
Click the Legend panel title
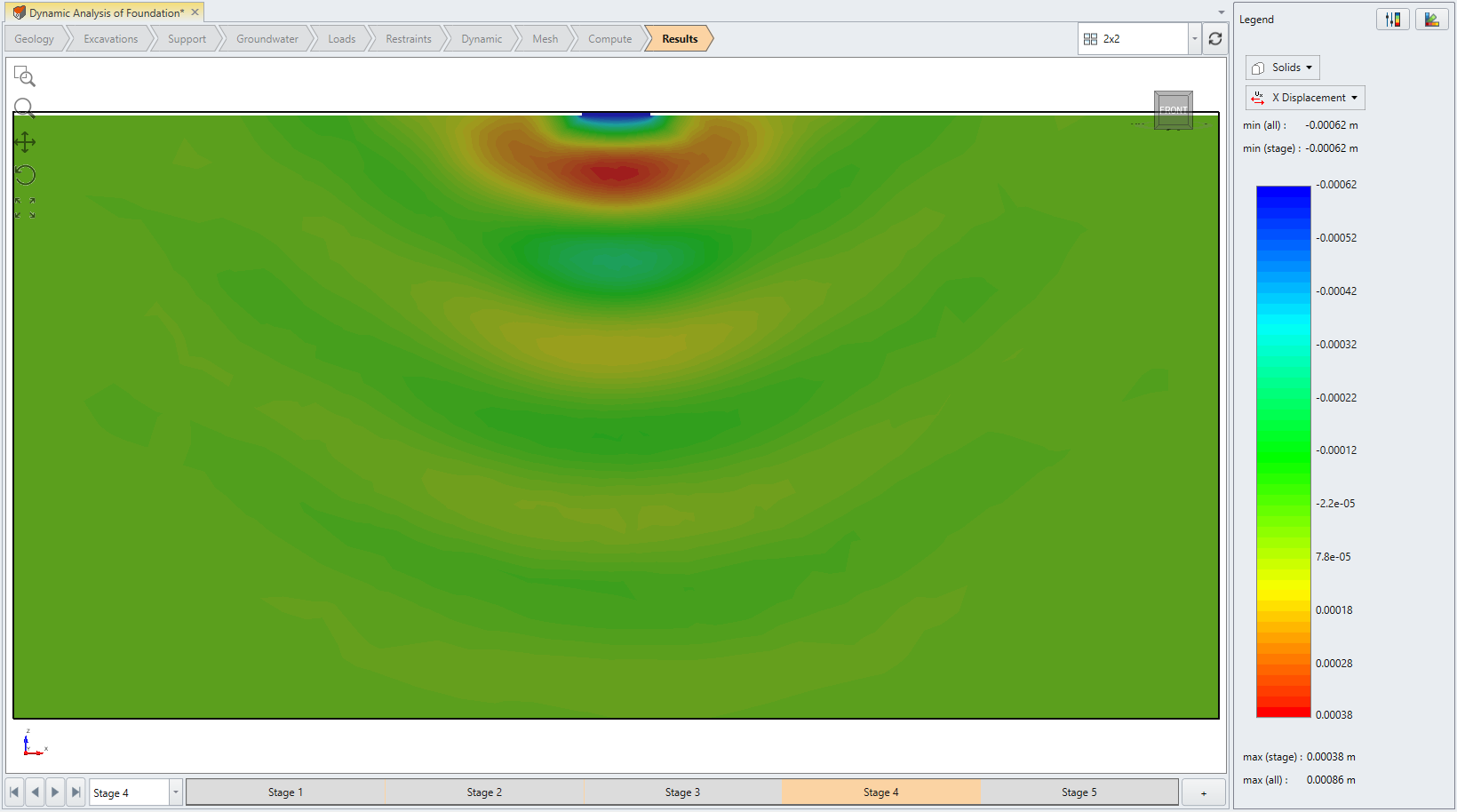tap(1256, 20)
